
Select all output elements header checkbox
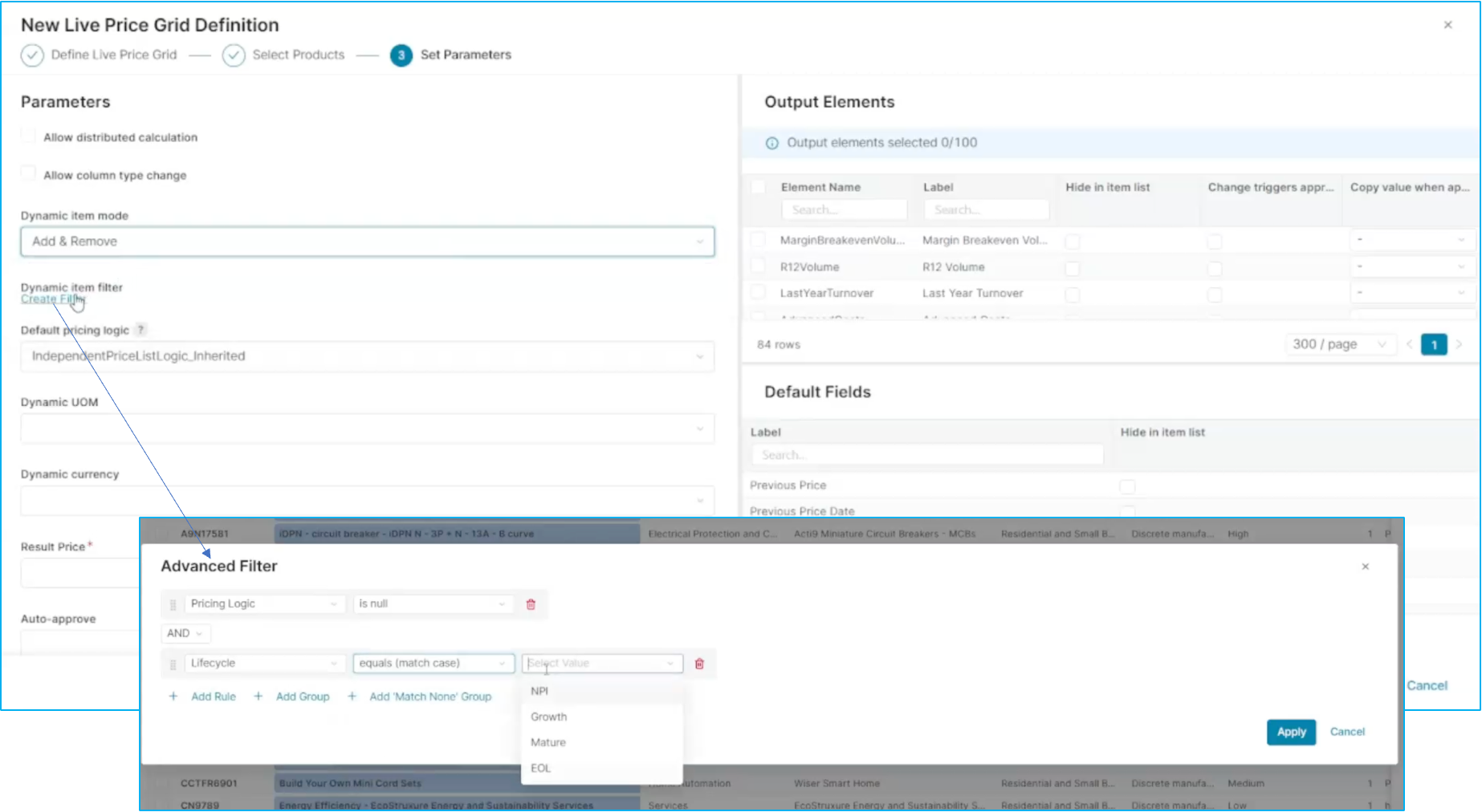757,187
